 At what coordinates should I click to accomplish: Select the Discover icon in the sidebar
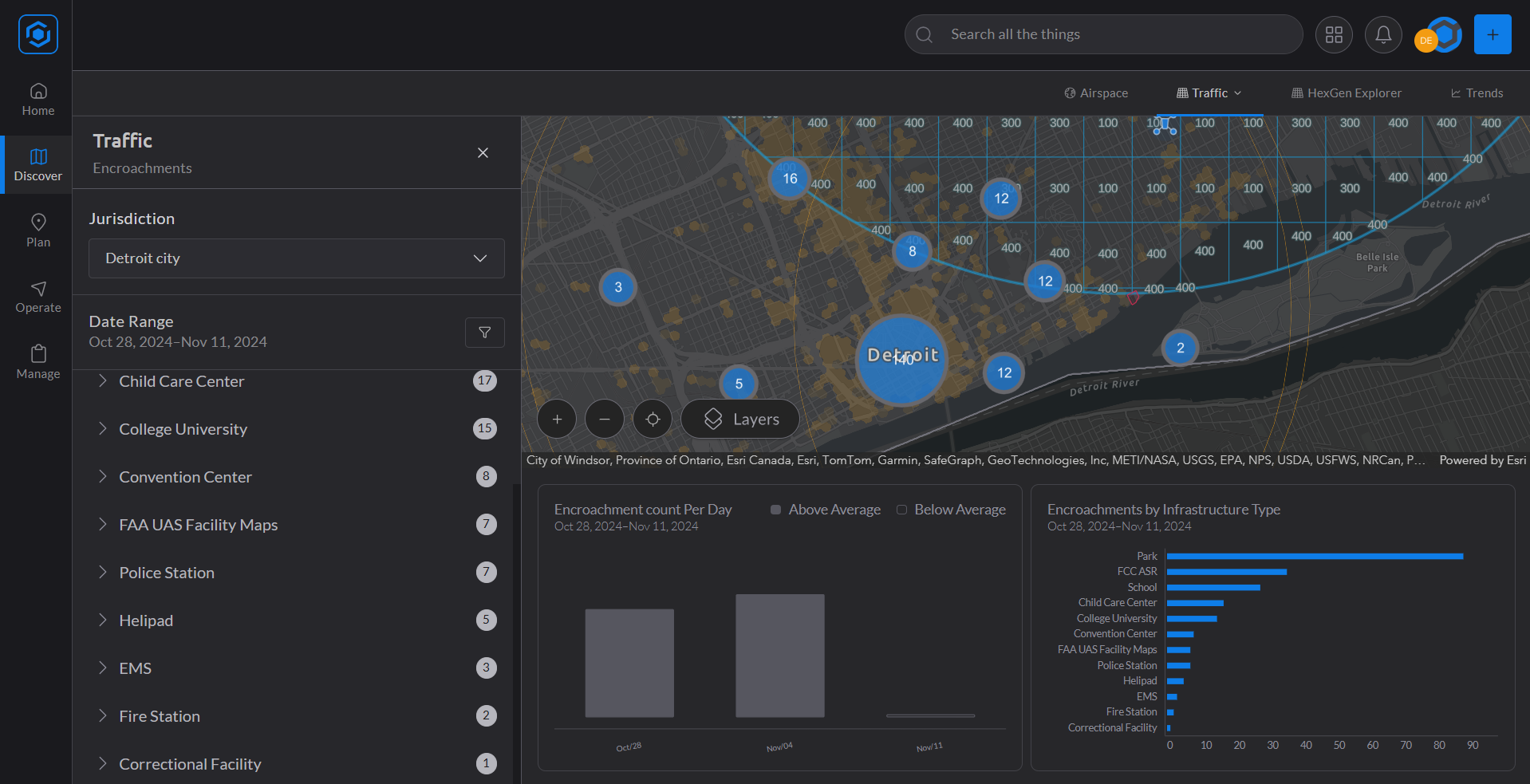pos(37,163)
